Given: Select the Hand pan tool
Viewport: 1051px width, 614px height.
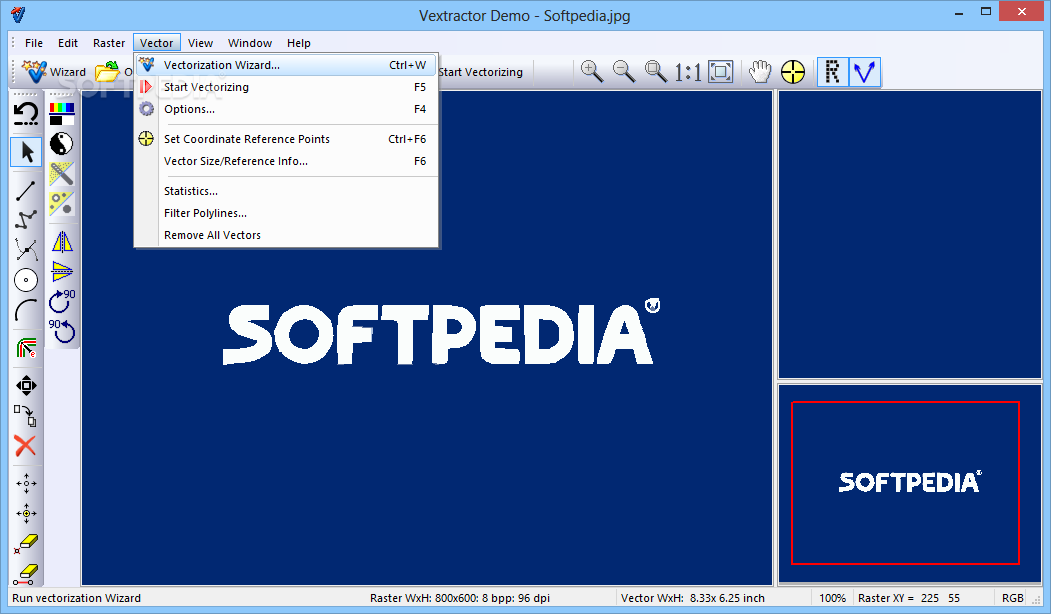Looking at the screenshot, I should [x=760, y=72].
